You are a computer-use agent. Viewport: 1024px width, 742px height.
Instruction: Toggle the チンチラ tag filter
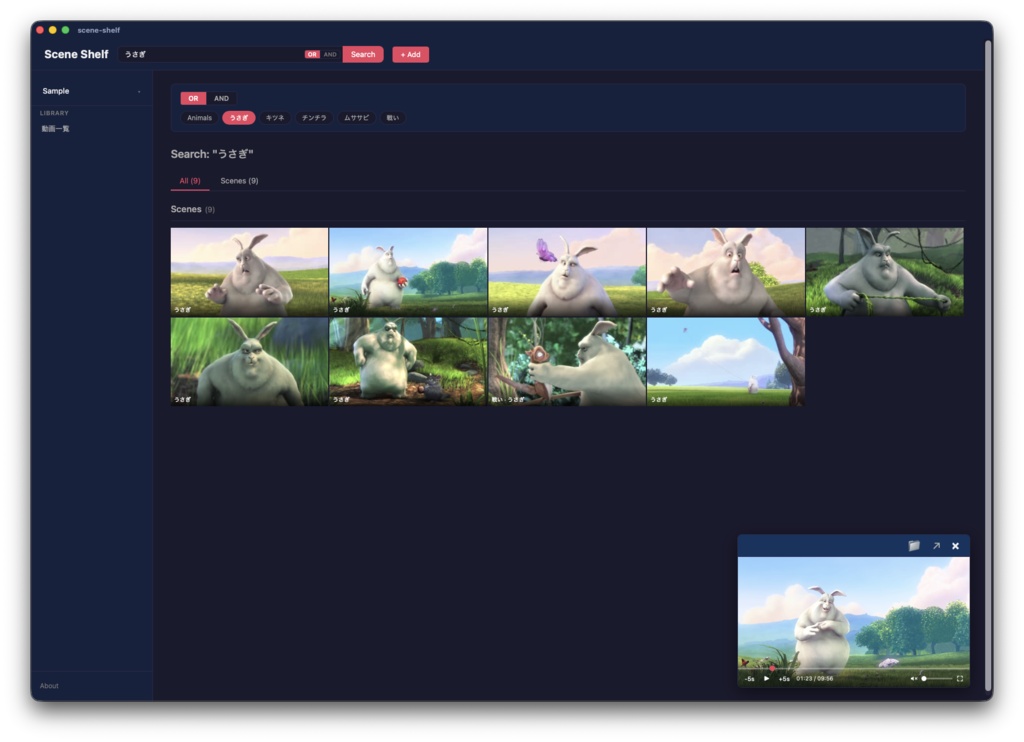(313, 118)
